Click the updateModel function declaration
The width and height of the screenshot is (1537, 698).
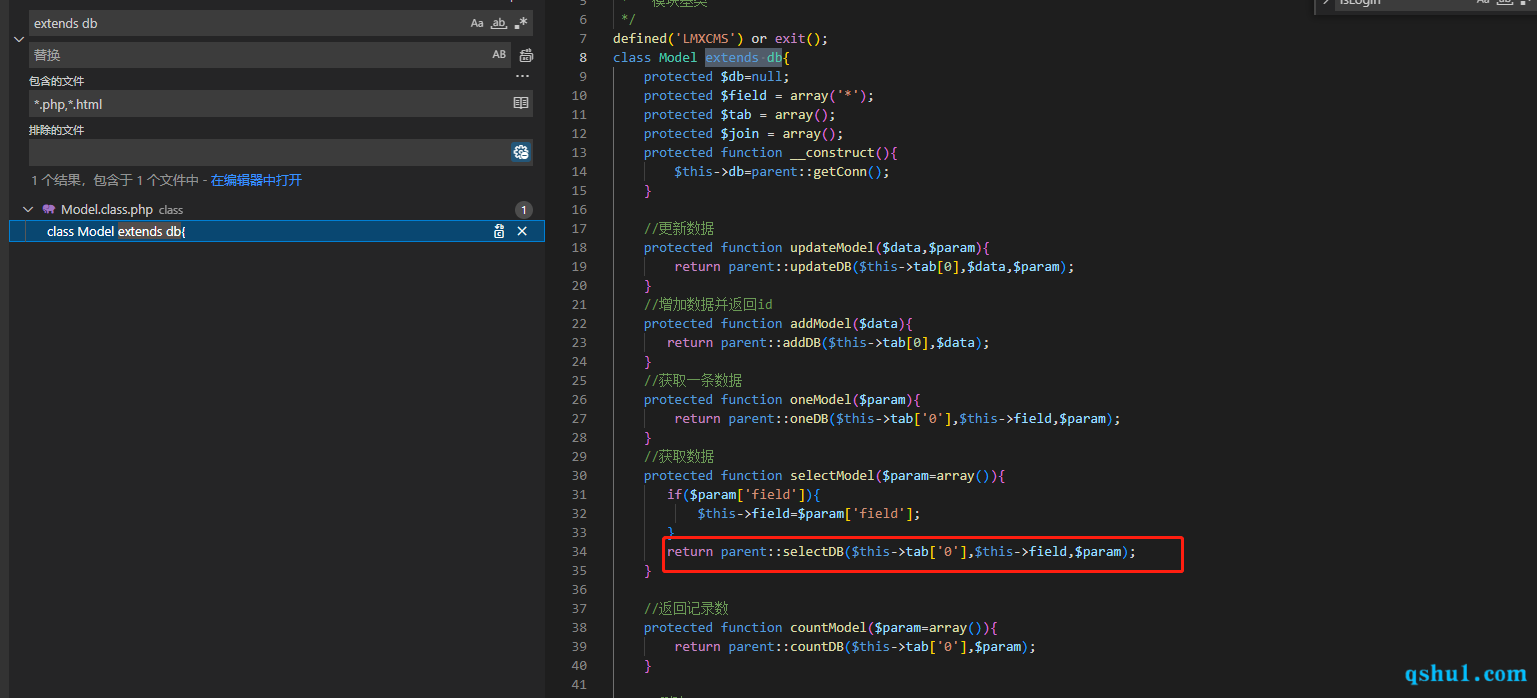point(817,248)
